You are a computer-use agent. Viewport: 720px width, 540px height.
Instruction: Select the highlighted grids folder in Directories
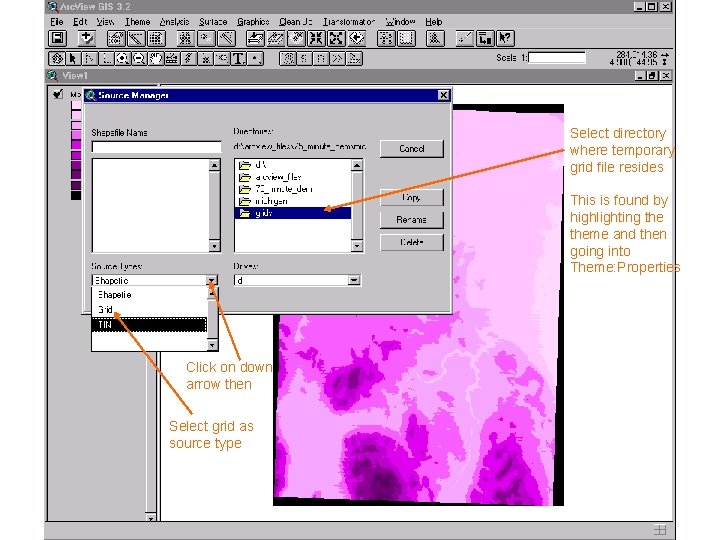click(x=293, y=213)
